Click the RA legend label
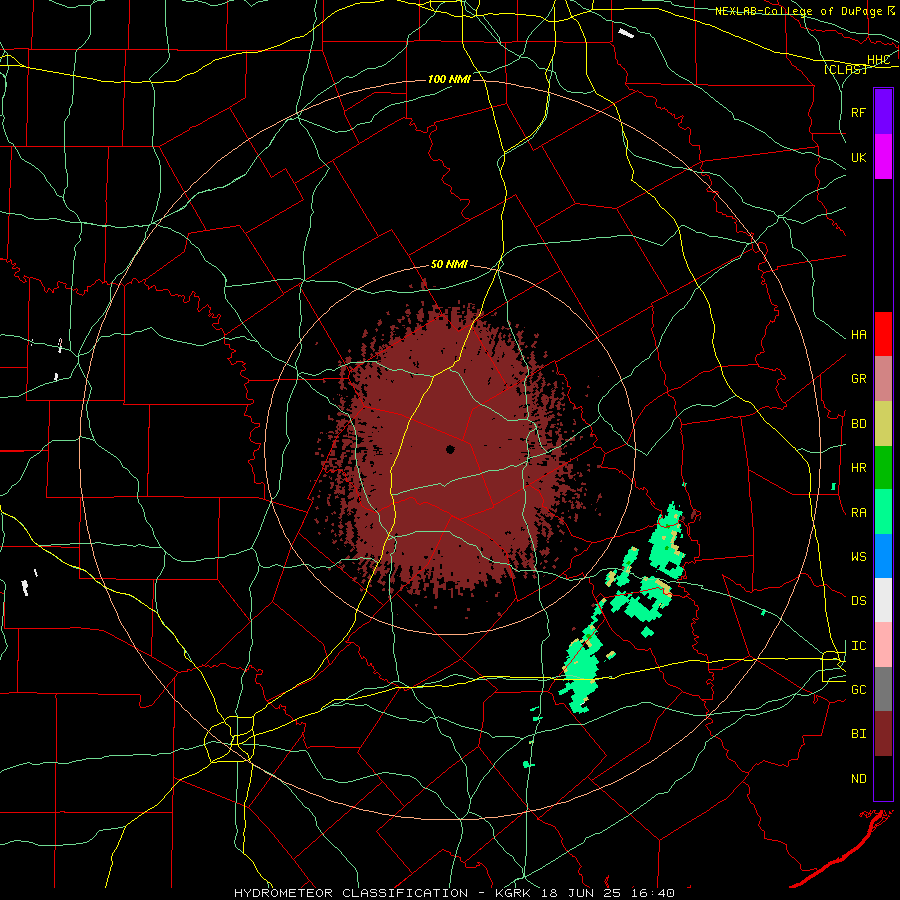This screenshot has height=900, width=900. [x=858, y=513]
